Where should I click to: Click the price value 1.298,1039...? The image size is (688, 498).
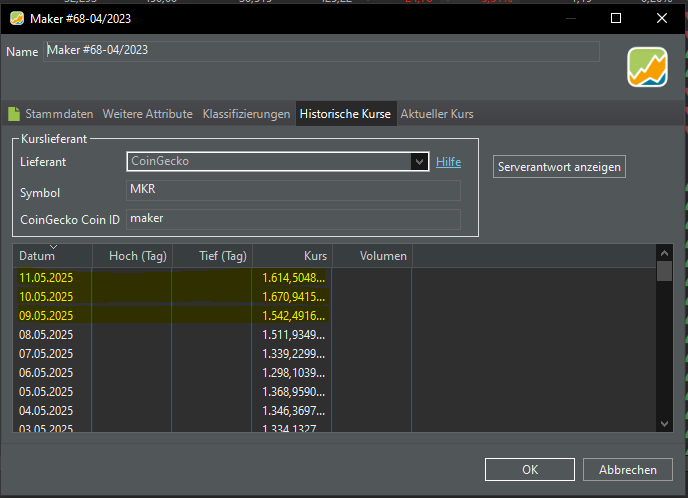[294, 373]
